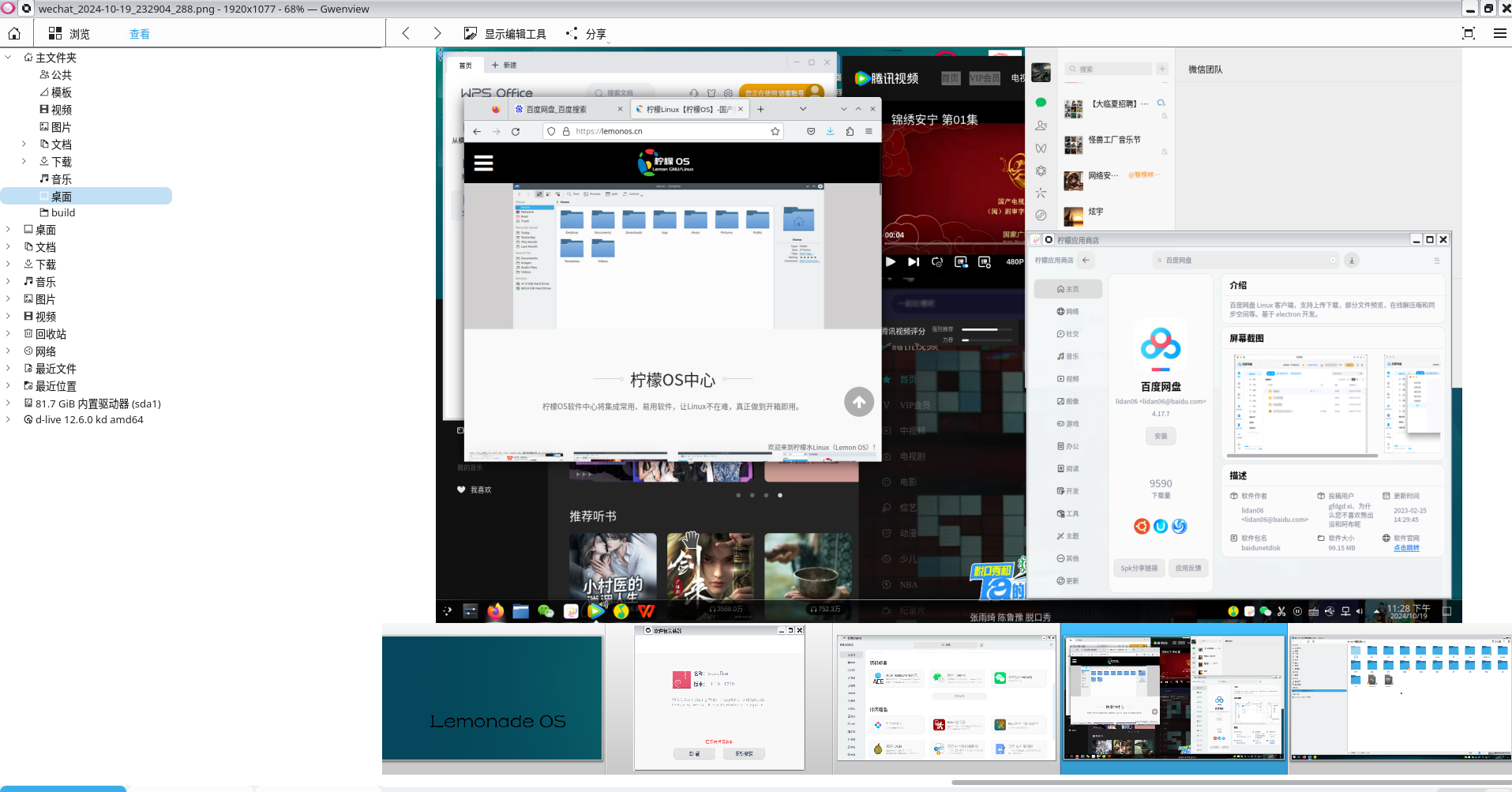Open the file manager folders thumbnail
The height and width of the screenshot is (792, 1512).
[1401, 698]
